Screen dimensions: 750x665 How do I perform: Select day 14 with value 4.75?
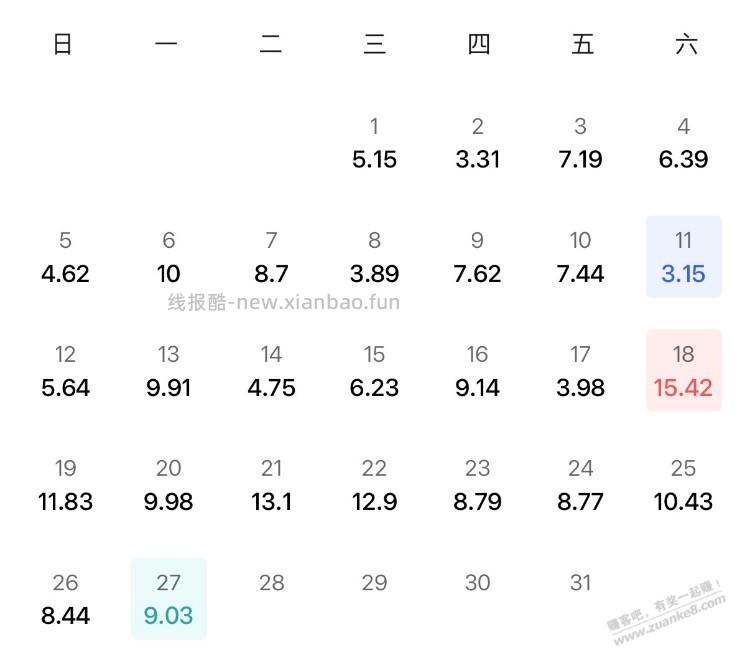(271, 371)
